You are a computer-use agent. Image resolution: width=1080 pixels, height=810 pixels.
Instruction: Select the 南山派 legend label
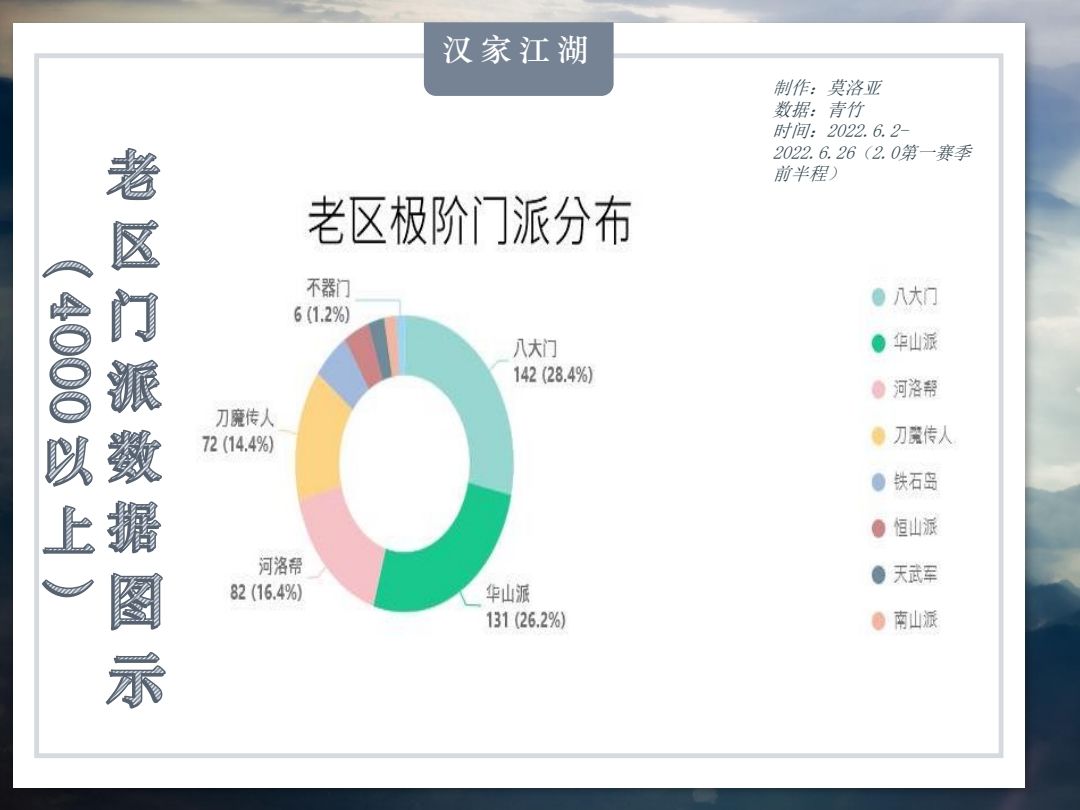click(x=915, y=620)
